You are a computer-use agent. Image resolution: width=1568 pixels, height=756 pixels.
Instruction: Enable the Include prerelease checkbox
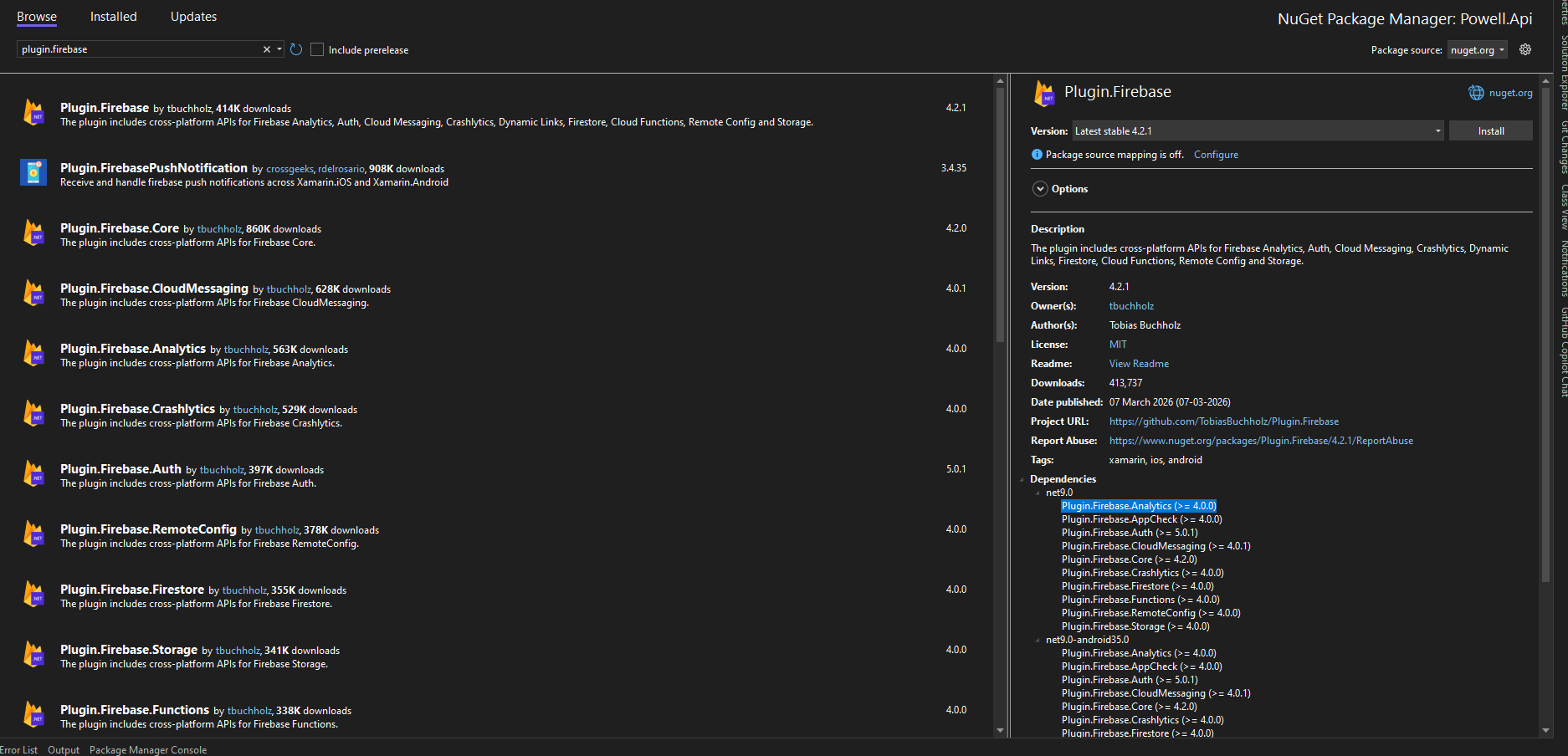click(317, 49)
